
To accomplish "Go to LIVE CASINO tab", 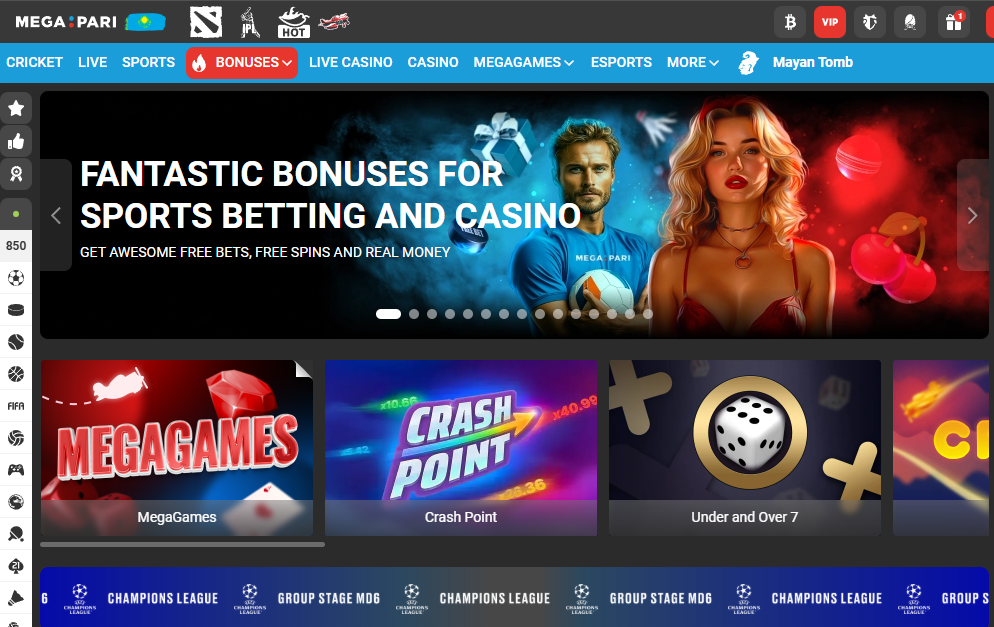I will coord(351,63).
